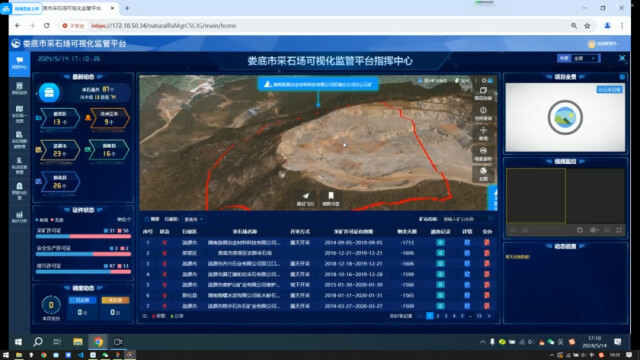Click the 排污许可证 progress bar
Image resolution: width=640 pixels, height=360 pixels.
(83, 271)
